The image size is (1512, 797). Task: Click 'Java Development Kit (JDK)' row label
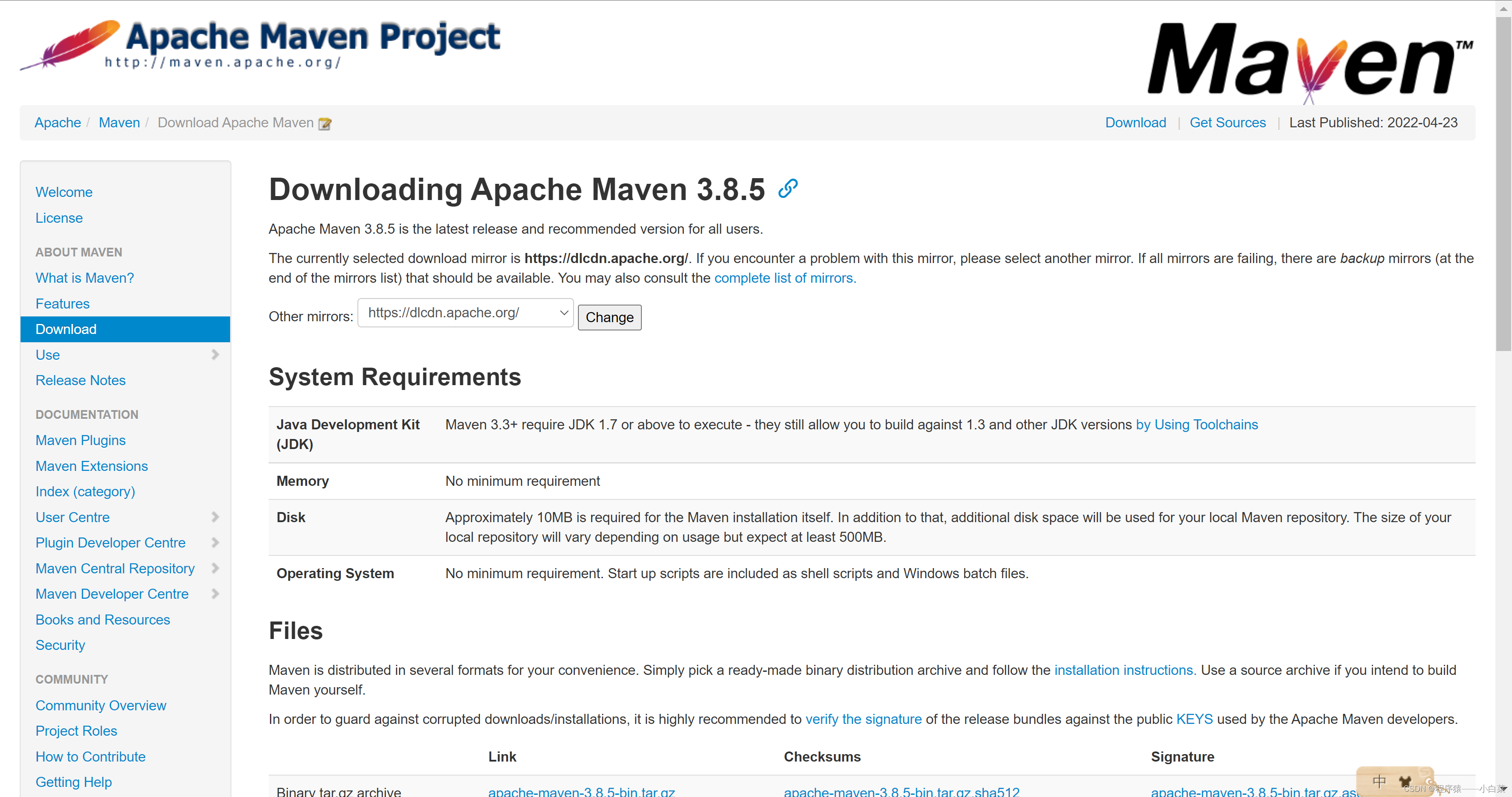click(348, 435)
